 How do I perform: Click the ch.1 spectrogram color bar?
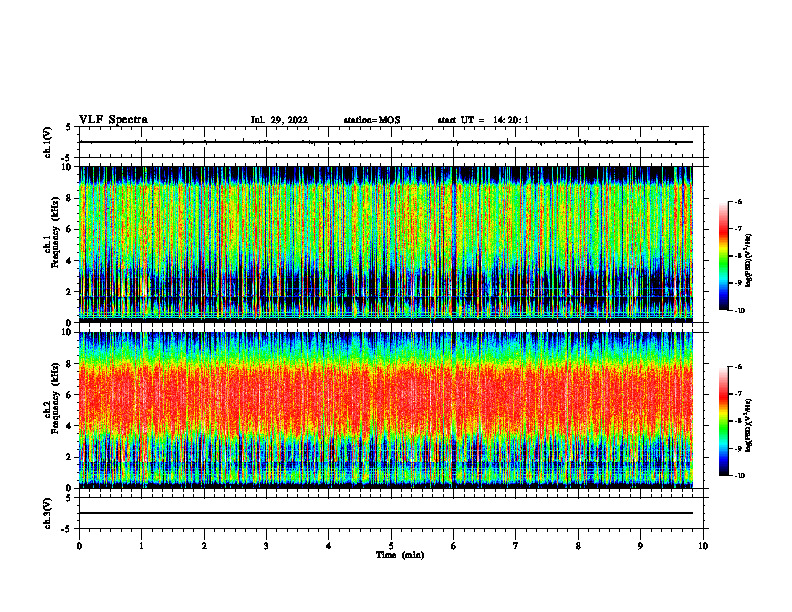[x=724, y=256]
